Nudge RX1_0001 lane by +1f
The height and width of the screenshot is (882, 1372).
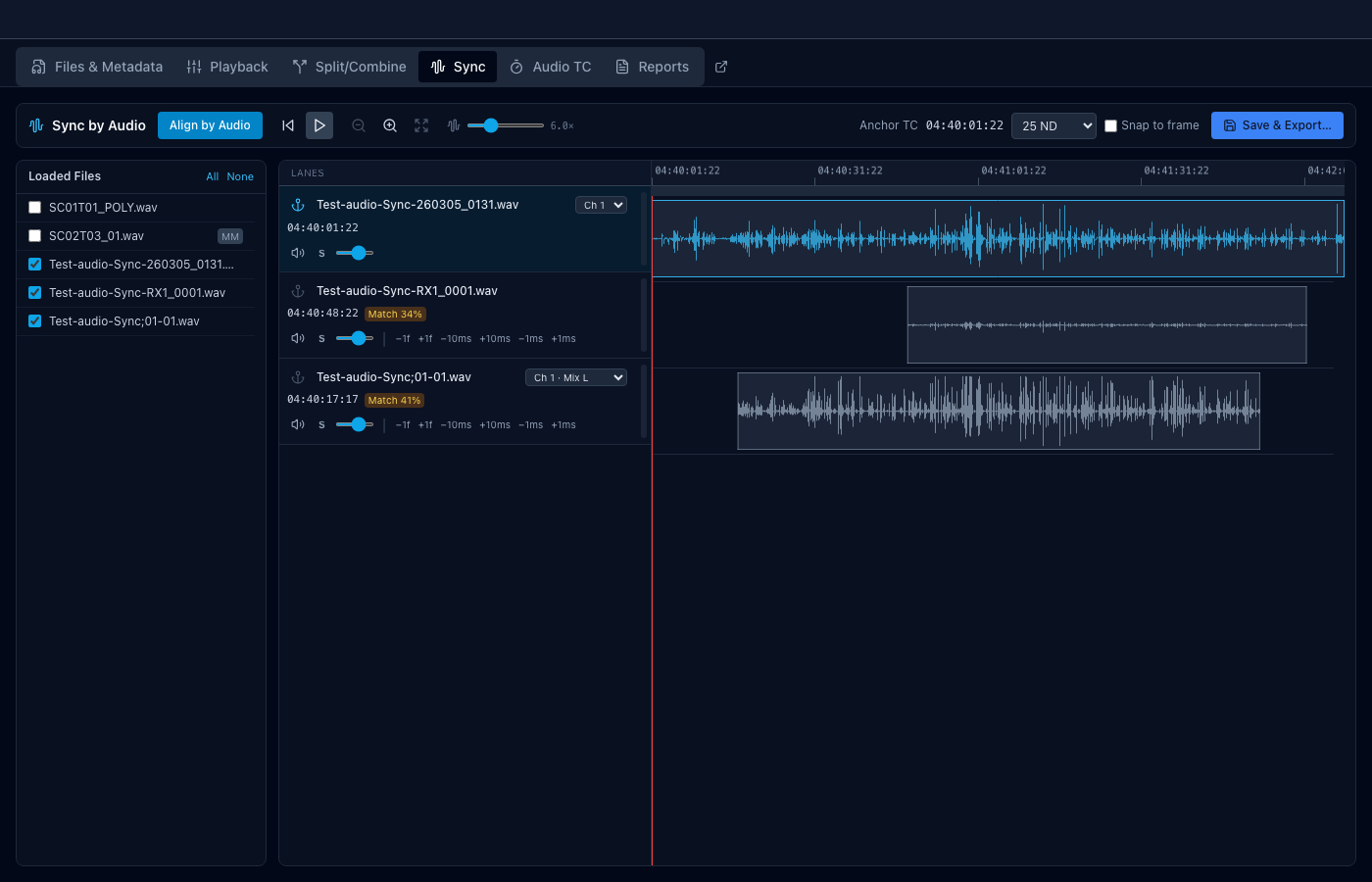(x=425, y=339)
